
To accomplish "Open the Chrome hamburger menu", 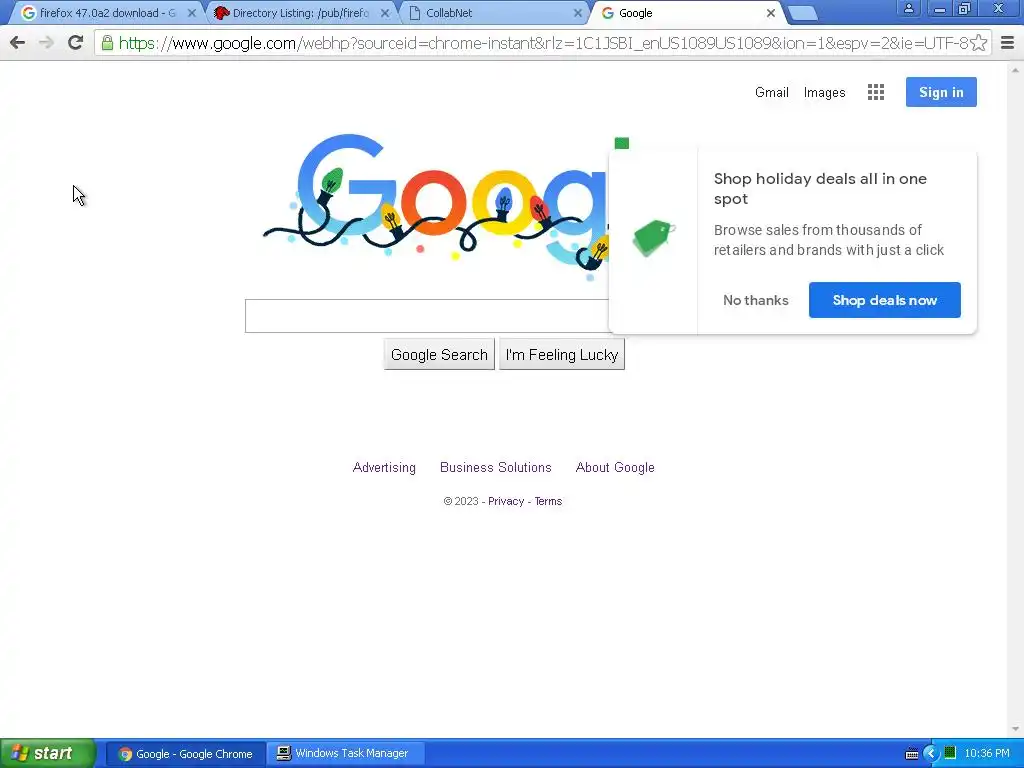I will point(1008,43).
